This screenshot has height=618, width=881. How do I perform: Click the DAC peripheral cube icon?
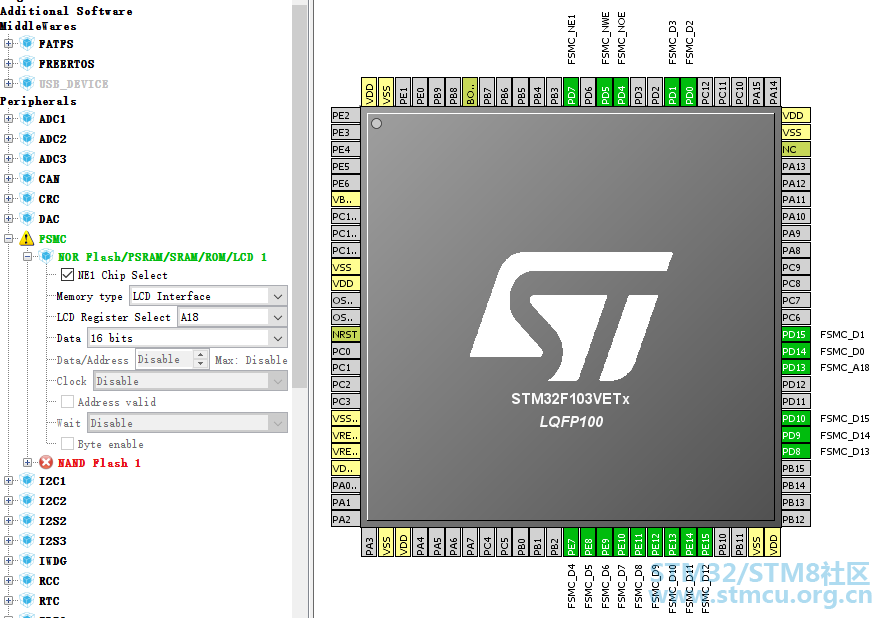click(x=26, y=219)
